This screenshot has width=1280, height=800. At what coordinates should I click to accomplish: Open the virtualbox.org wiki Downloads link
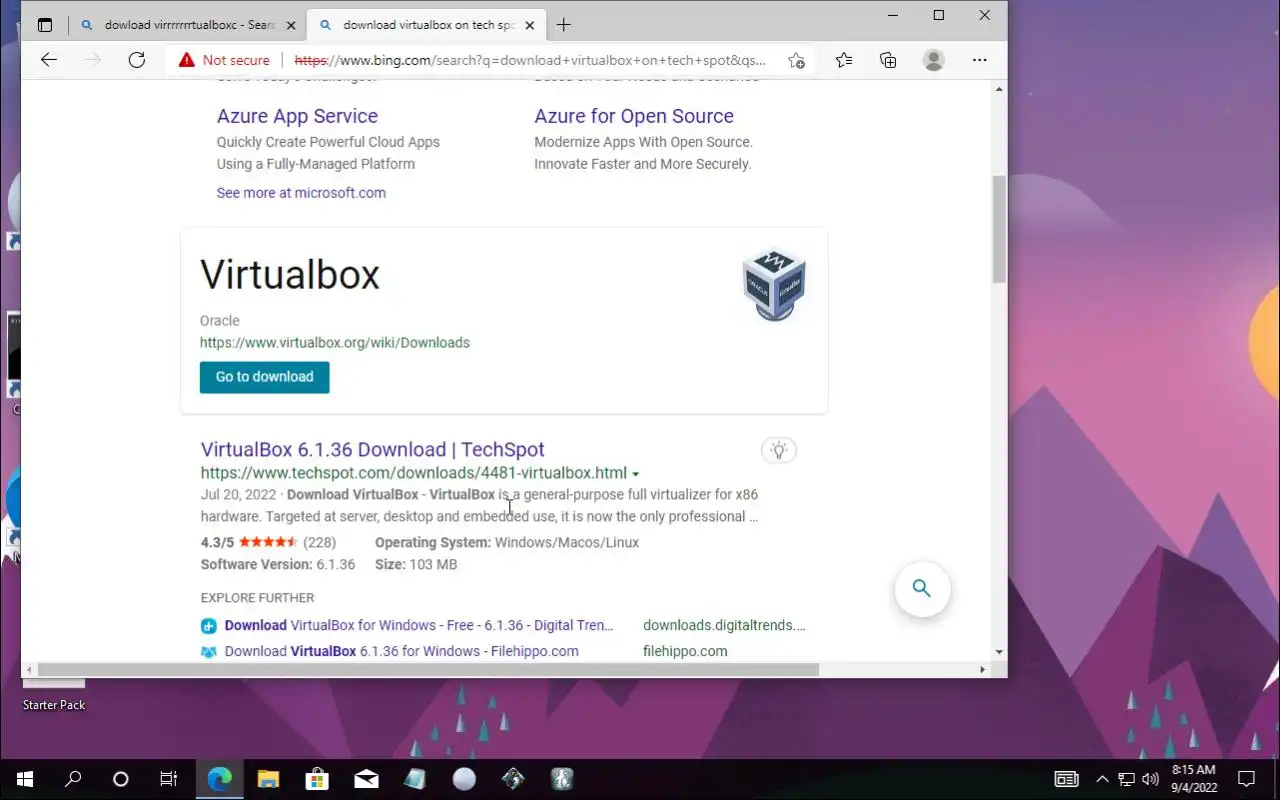point(334,342)
